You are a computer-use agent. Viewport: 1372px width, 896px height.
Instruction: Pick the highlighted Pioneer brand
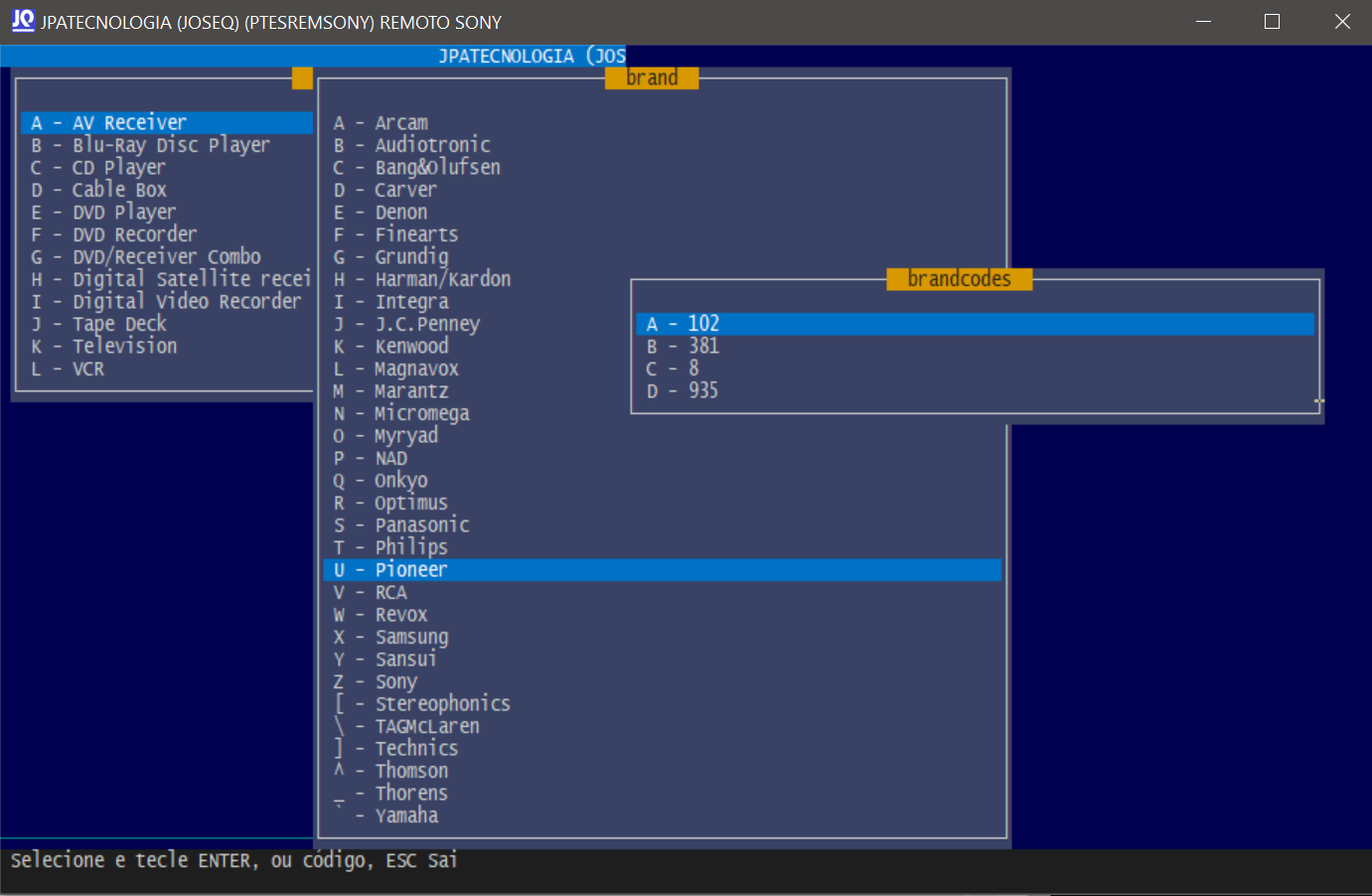[411, 570]
